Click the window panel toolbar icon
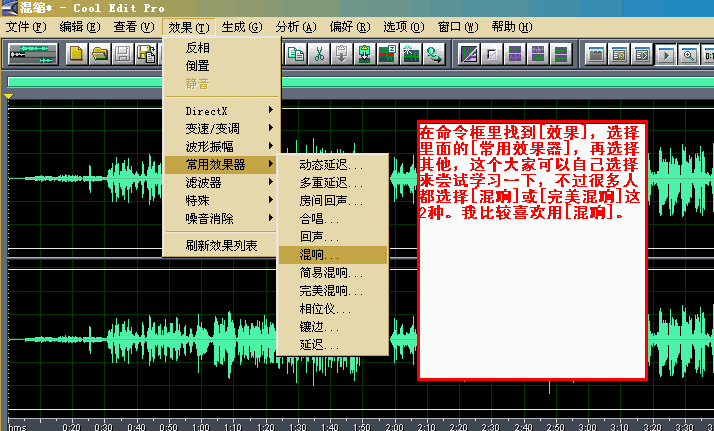Screen dimensions: 714x431 coord(596,55)
